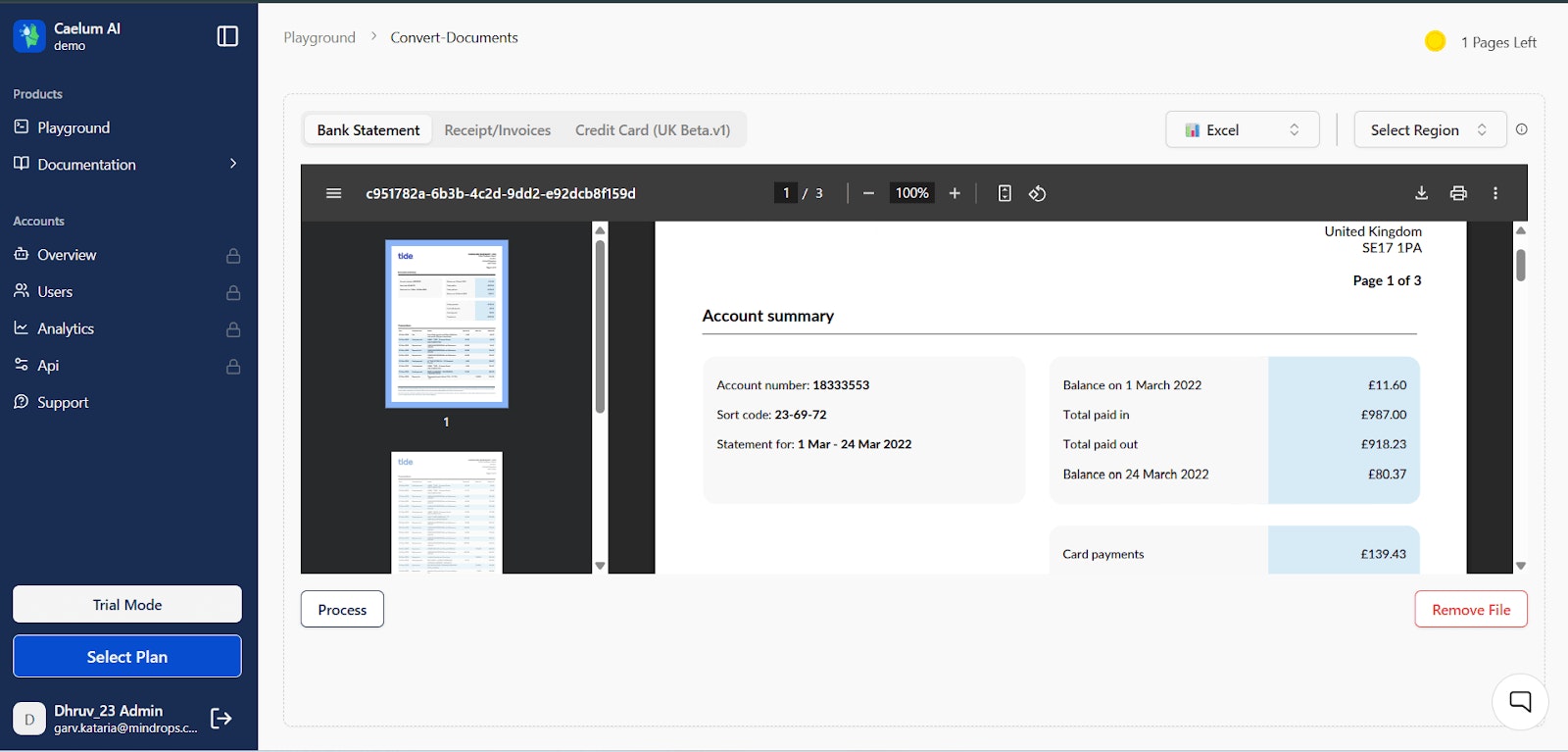The height and width of the screenshot is (752, 1568).
Task: Open the chat support bubble icon
Action: point(1520,701)
